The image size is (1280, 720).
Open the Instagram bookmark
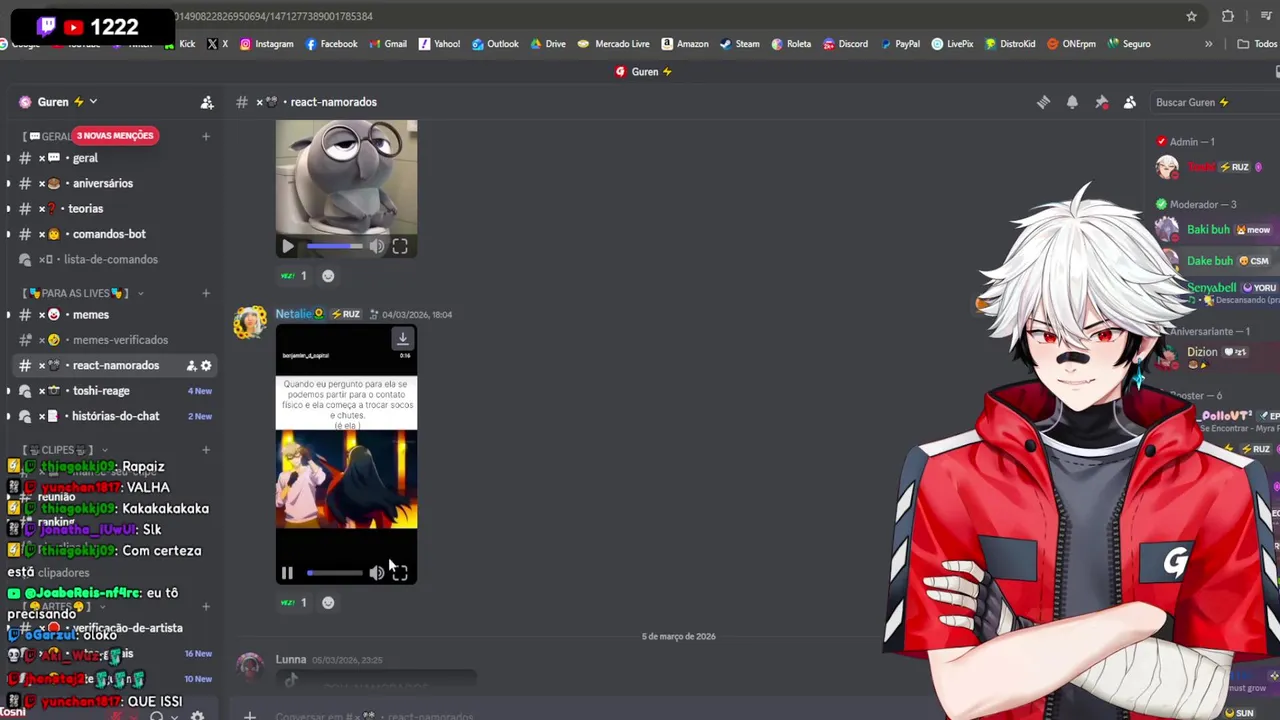coord(266,44)
